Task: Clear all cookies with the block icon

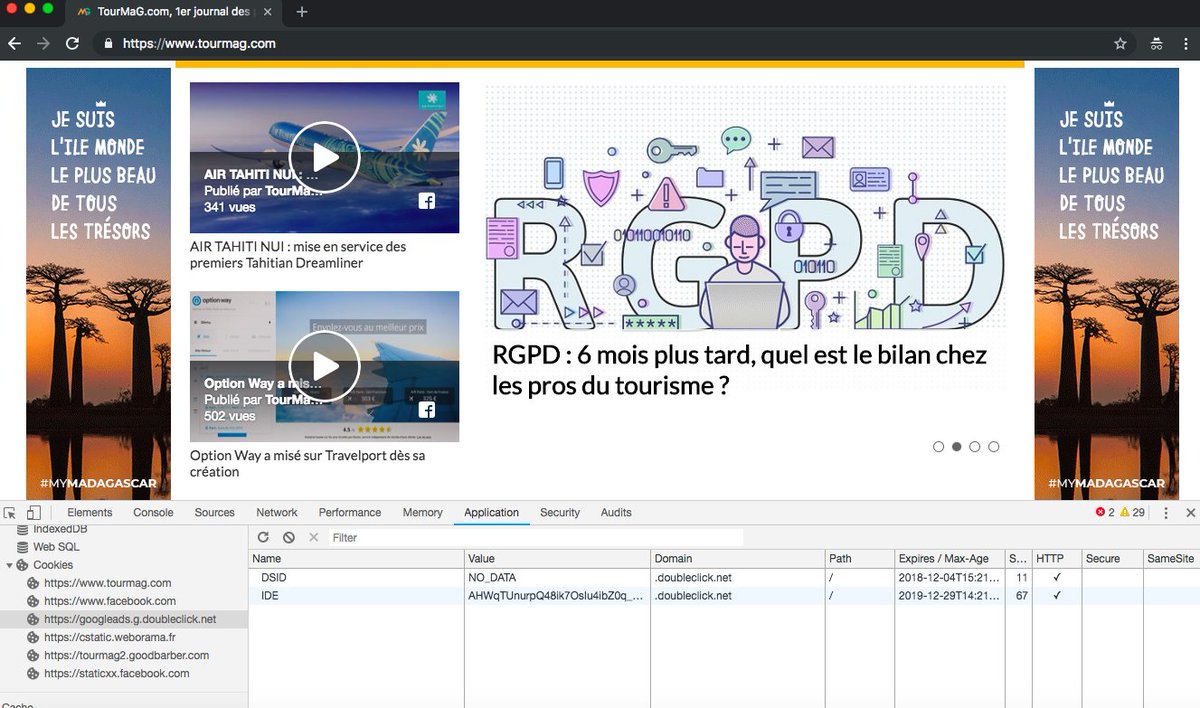Action: tap(289, 537)
